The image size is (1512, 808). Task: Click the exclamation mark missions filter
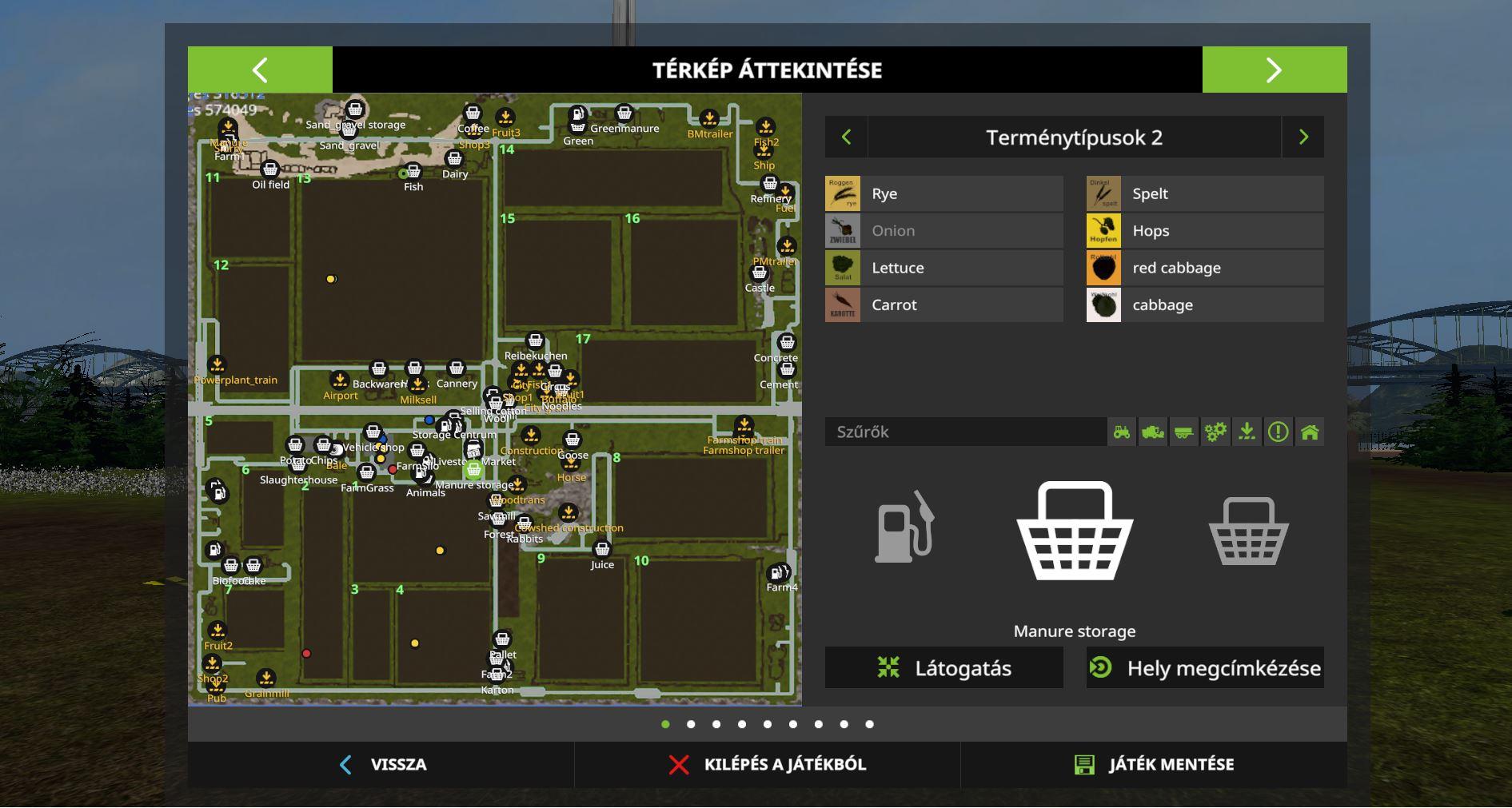(x=1278, y=432)
